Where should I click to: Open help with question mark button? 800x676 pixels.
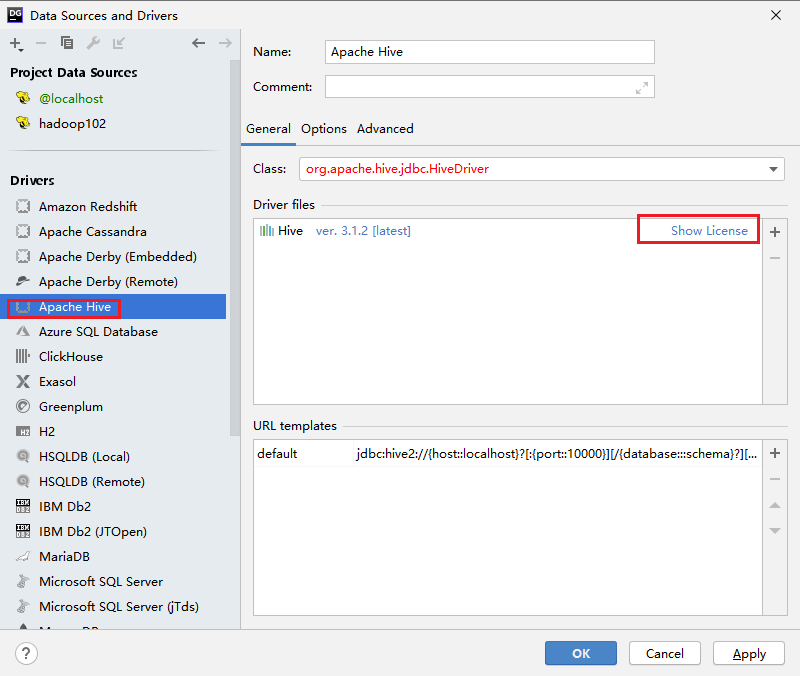pyautogui.click(x=26, y=654)
